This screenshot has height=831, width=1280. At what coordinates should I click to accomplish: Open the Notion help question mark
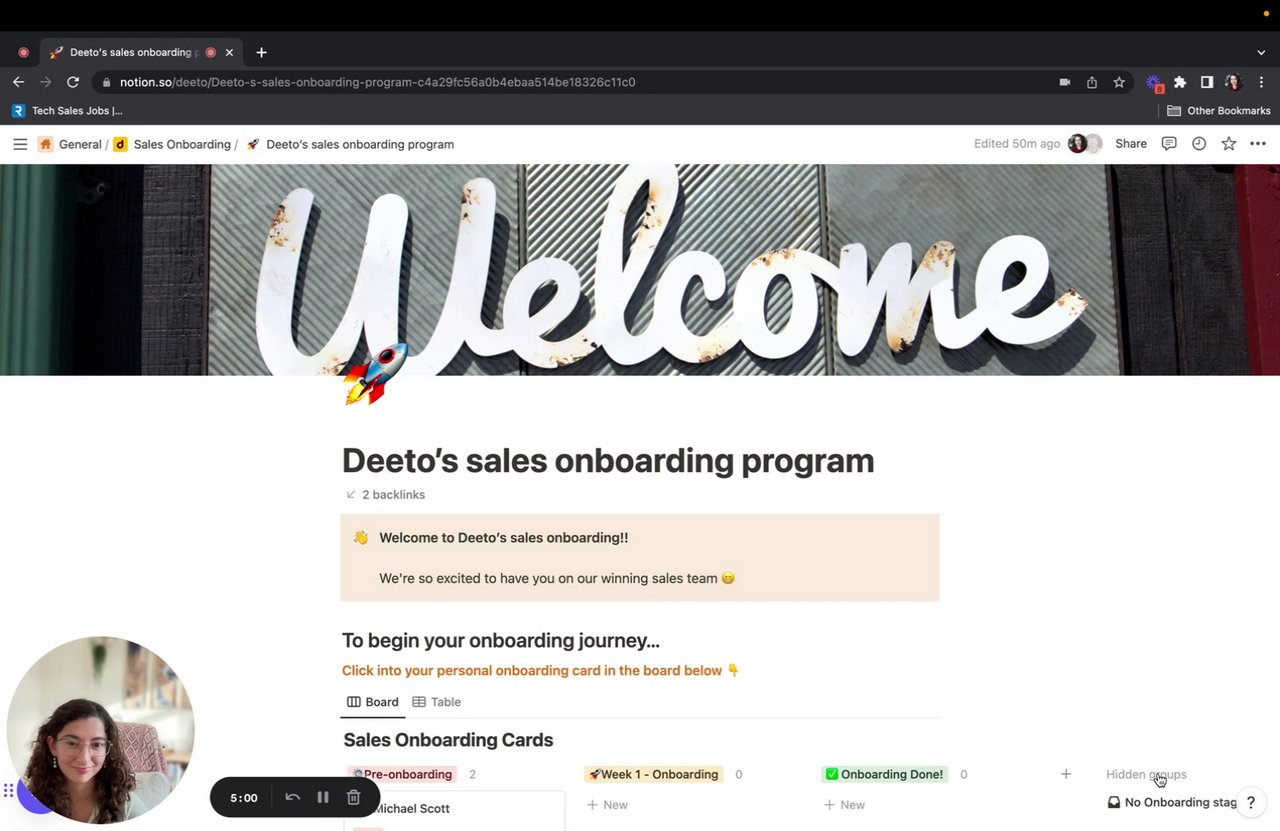click(1250, 802)
